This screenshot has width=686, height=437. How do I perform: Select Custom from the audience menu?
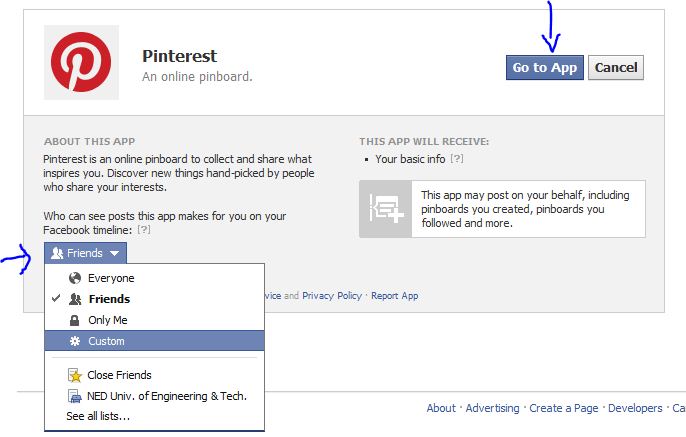pyautogui.click(x=154, y=341)
